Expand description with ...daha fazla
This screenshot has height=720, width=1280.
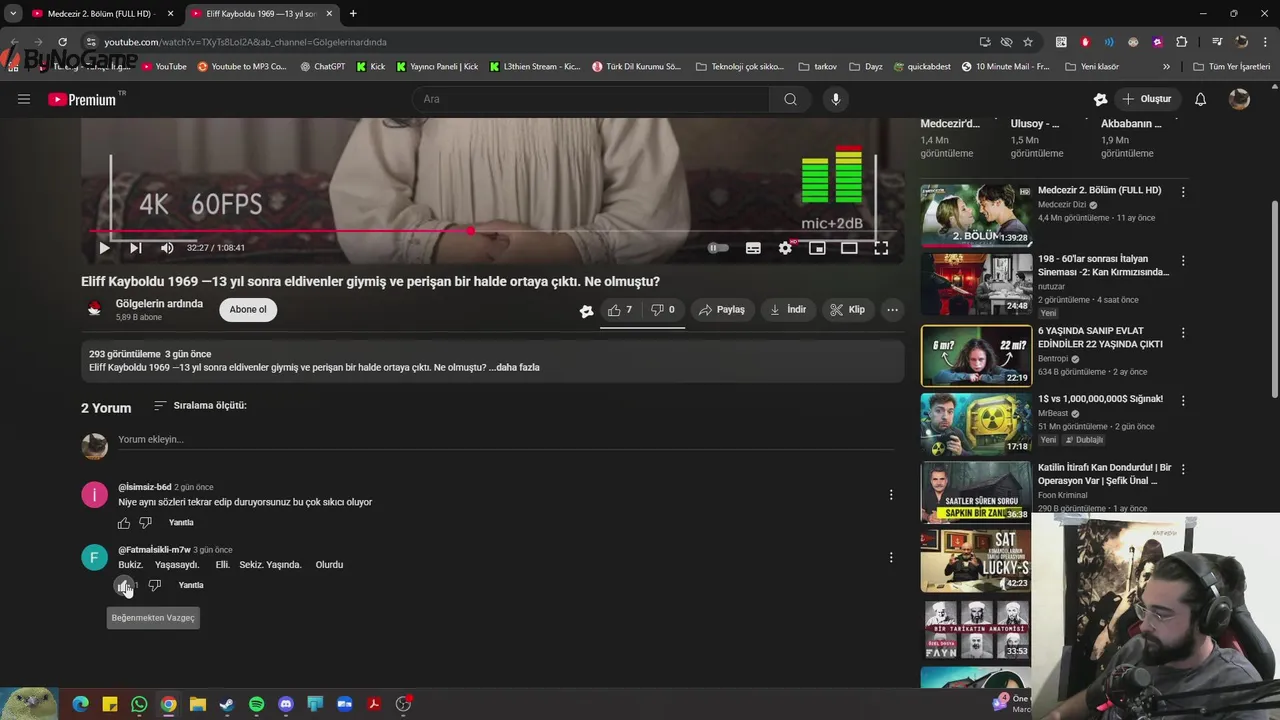(x=514, y=367)
